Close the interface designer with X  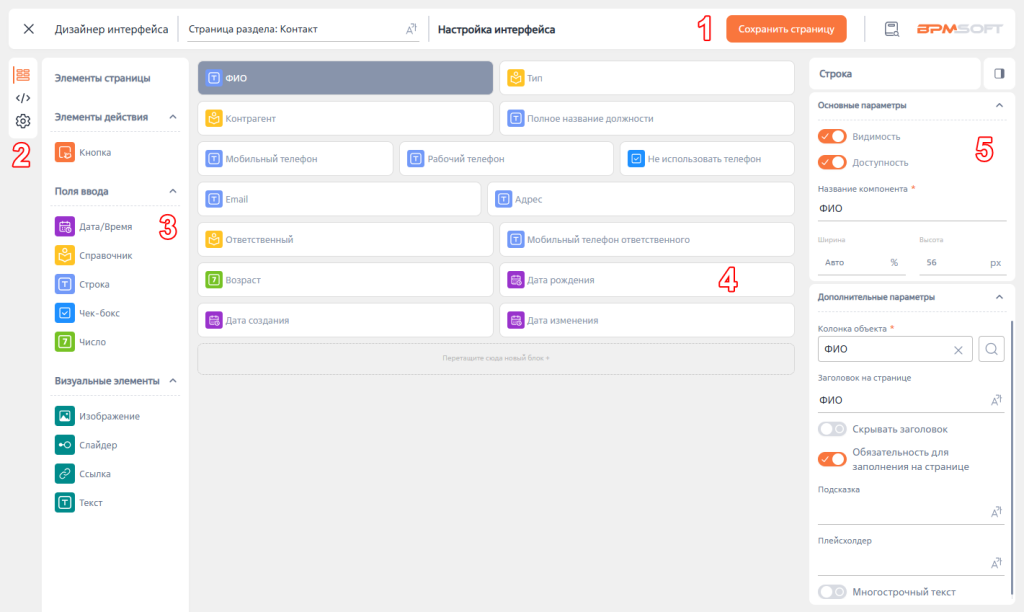pyautogui.click(x=29, y=29)
